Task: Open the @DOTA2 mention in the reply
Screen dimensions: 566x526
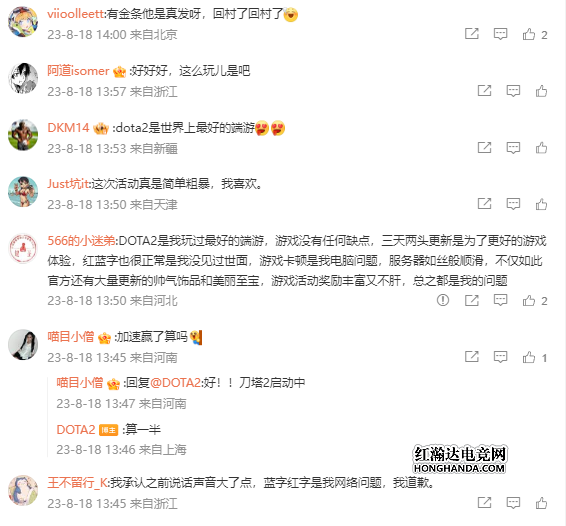Action: click(175, 382)
